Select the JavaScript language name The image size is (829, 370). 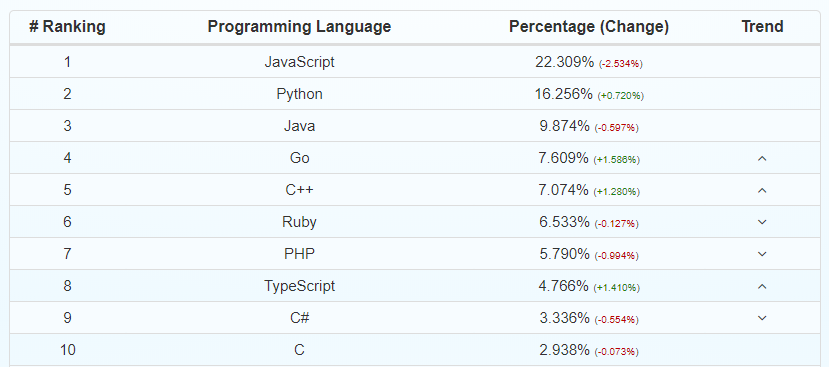click(299, 62)
